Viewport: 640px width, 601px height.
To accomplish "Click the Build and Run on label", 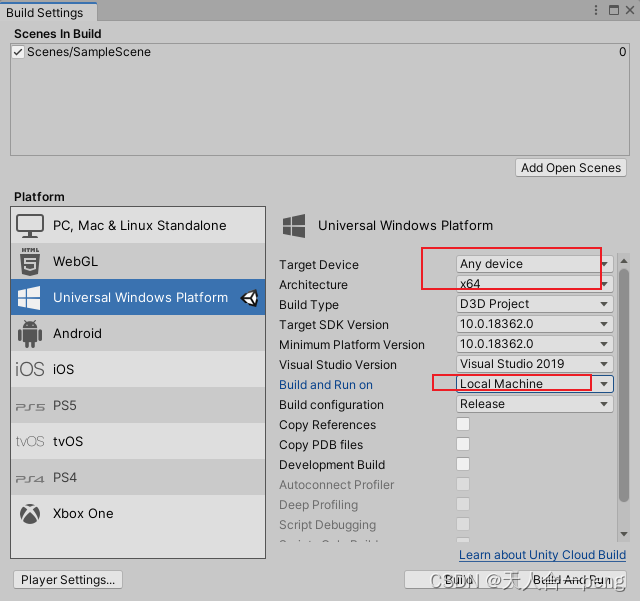I will point(326,385).
